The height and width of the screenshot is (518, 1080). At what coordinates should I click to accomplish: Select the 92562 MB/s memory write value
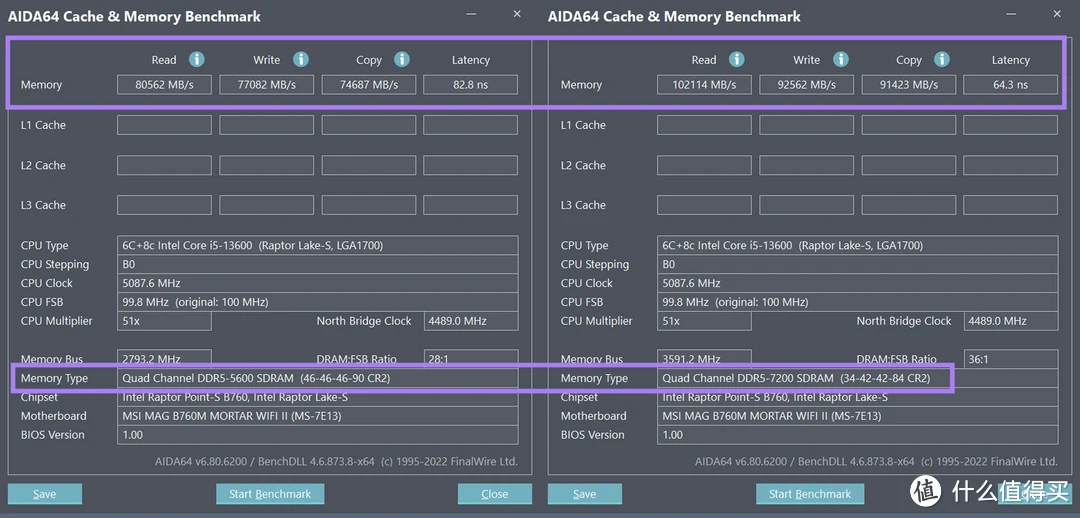point(807,85)
